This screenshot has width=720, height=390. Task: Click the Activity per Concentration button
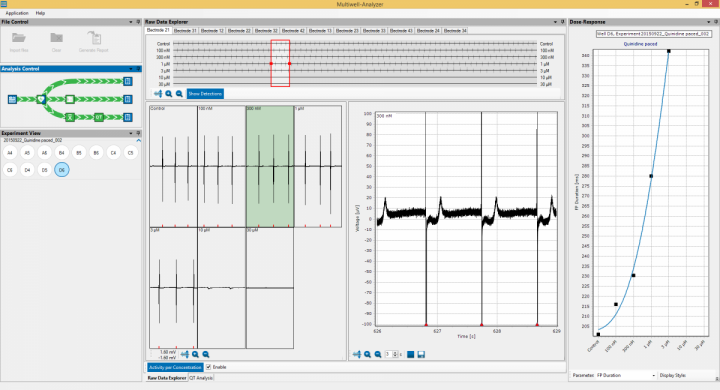(175, 367)
